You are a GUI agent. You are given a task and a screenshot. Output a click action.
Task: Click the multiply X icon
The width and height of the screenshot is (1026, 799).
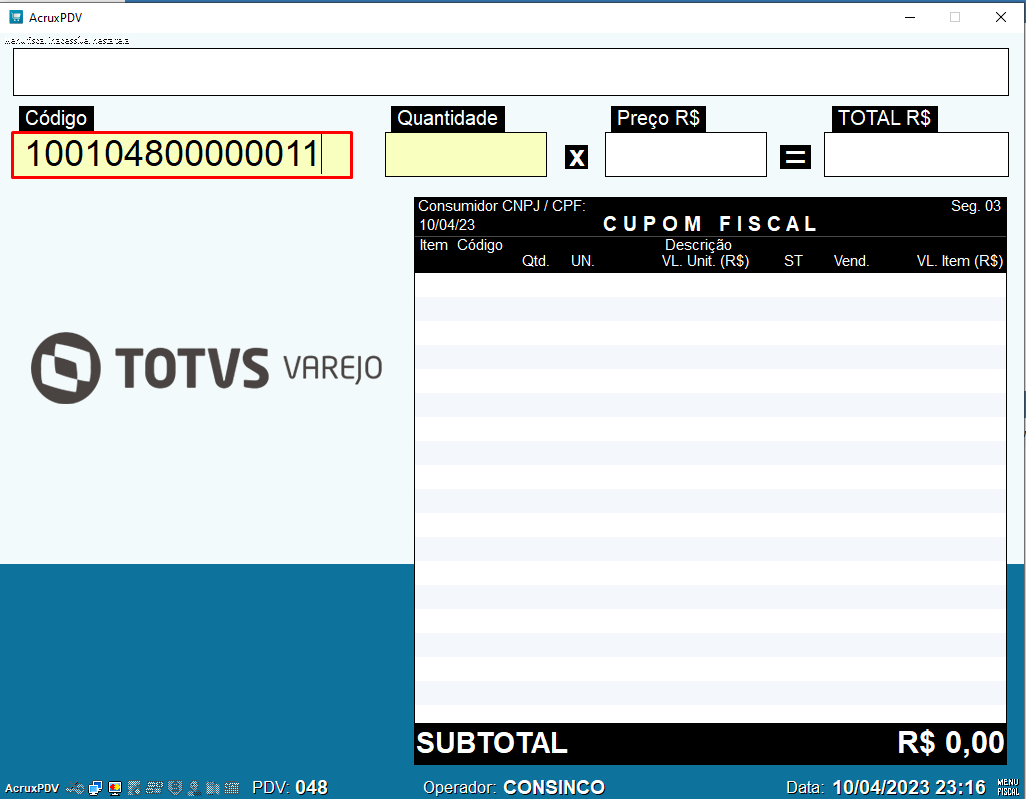(x=576, y=157)
